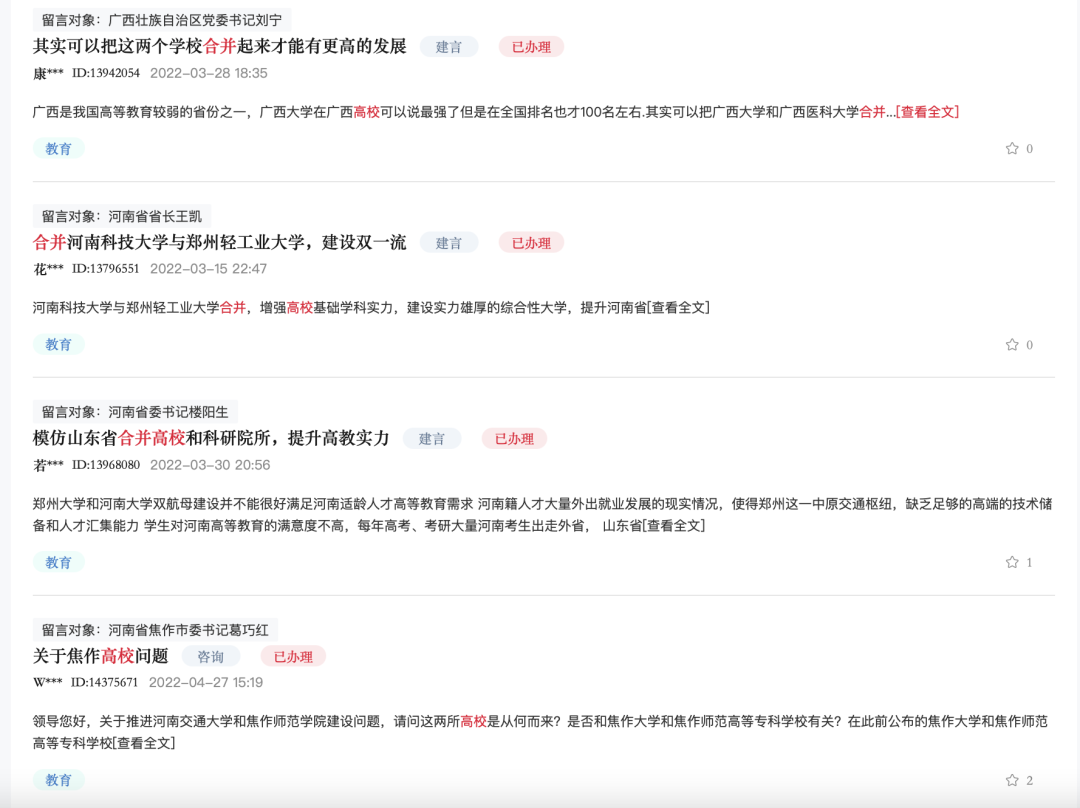Select recipient label 河南省委书记楼阳生
Image resolution: width=1080 pixels, height=808 pixels.
tap(135, 412)
